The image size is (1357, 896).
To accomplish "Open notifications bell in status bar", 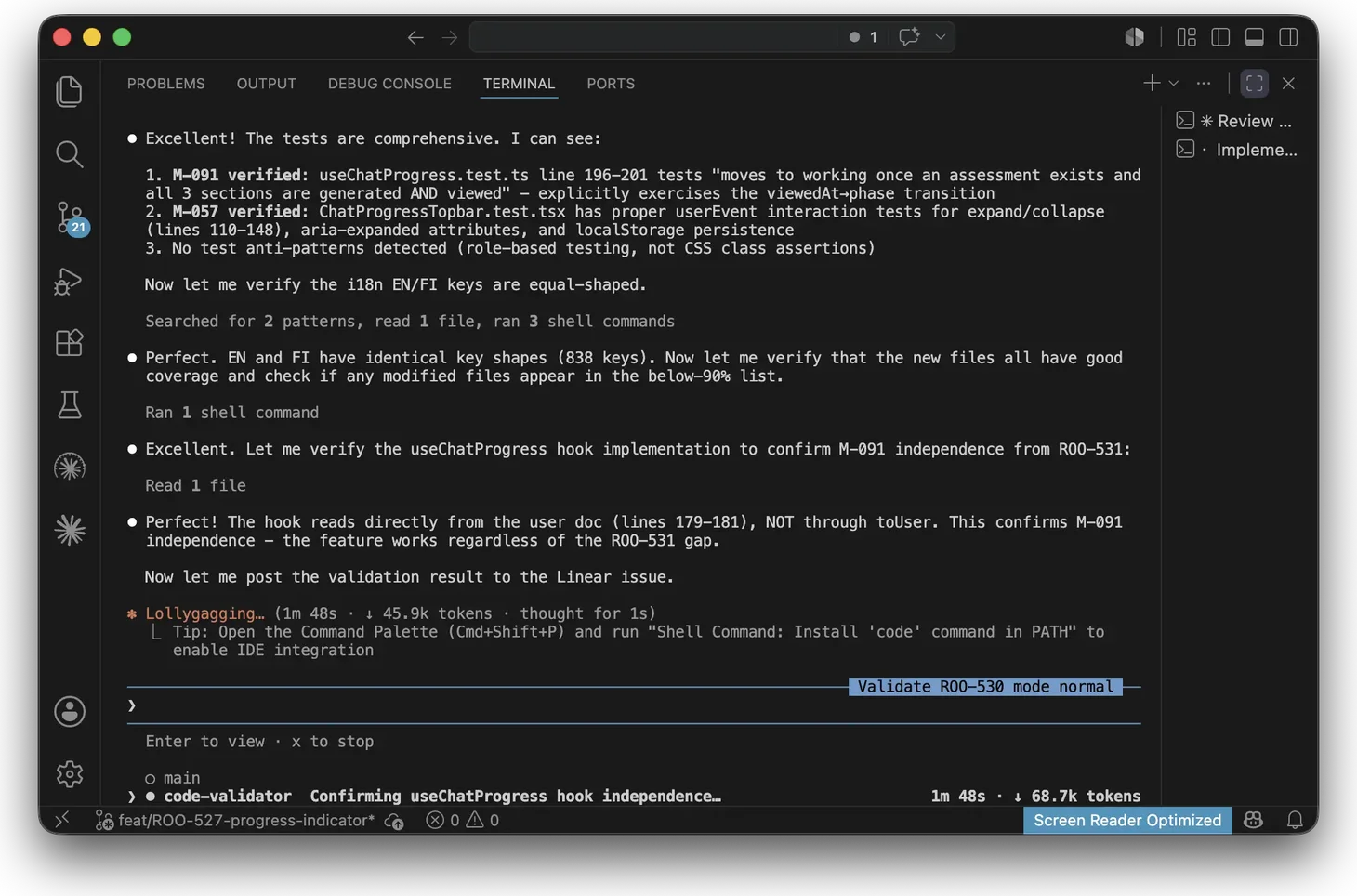I will (x=1295, y=820).
